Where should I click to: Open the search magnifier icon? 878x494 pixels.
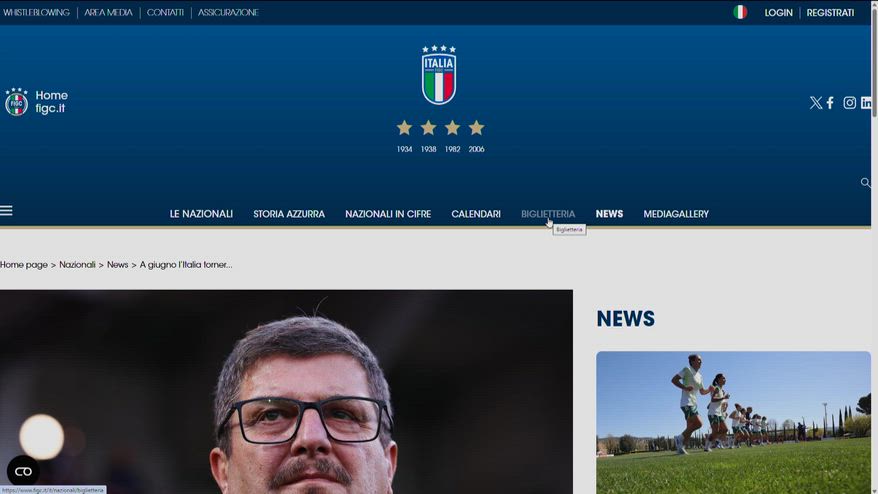coord(866,183)
